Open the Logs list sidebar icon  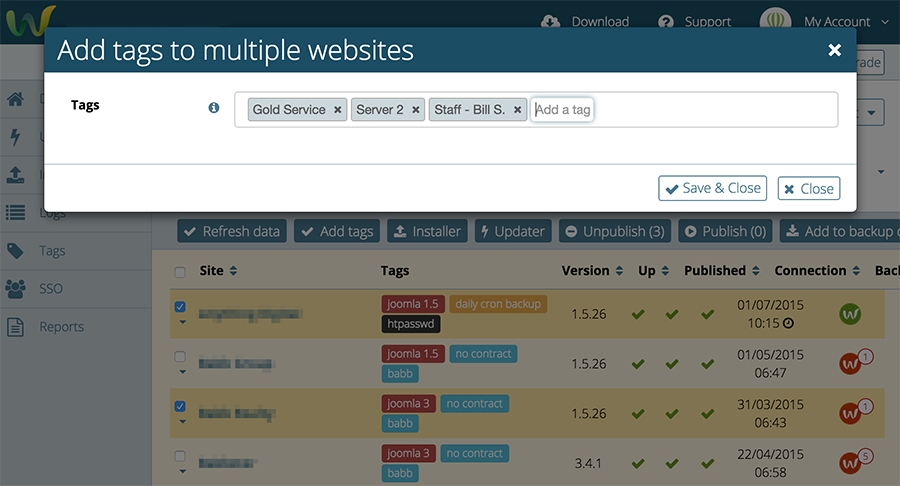[15, 212]
